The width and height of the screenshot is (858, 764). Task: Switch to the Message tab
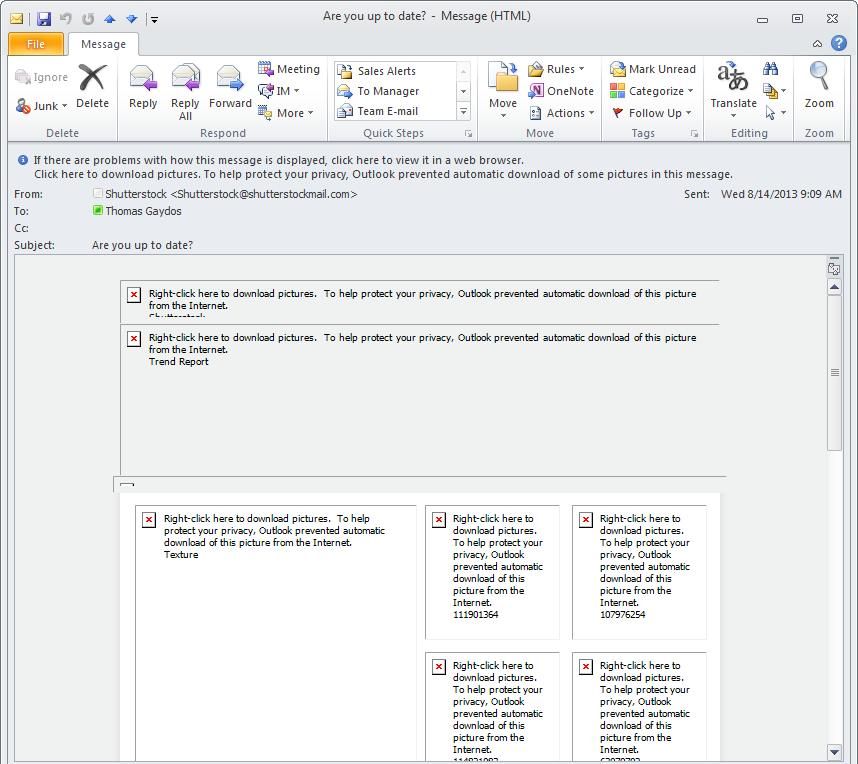point(103,44)
